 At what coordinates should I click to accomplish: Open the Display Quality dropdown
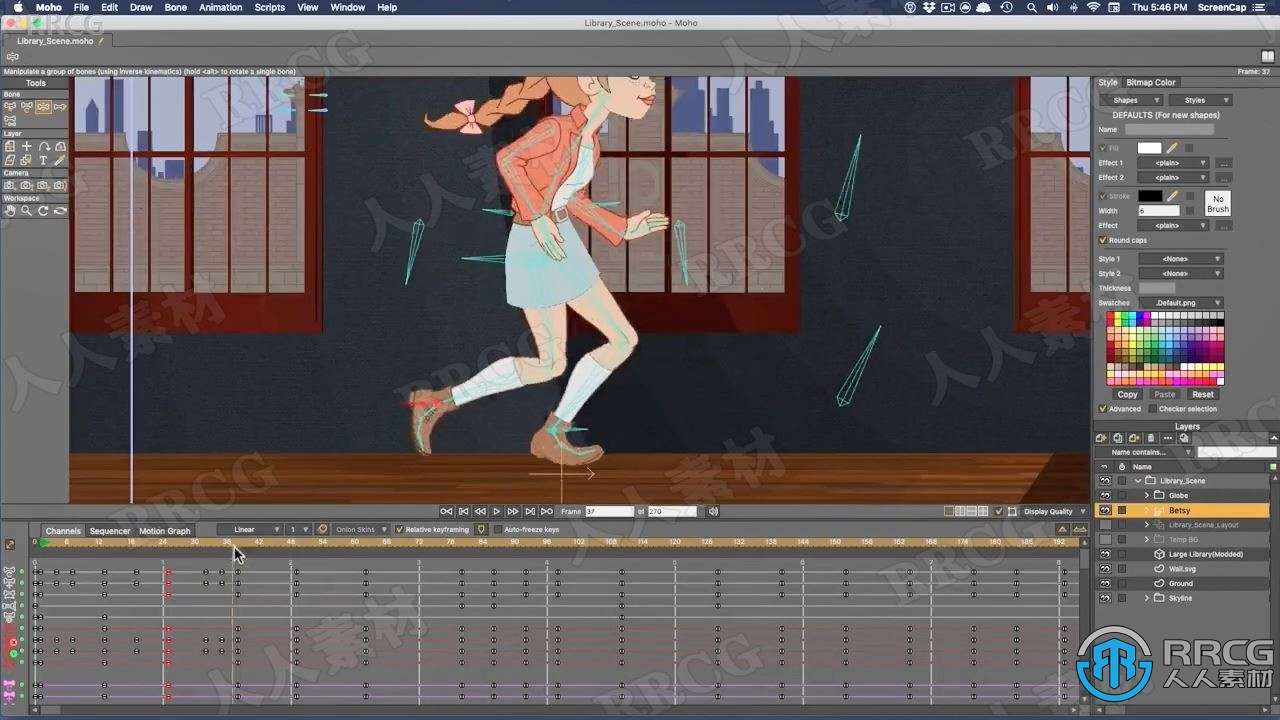[1054, 511]
